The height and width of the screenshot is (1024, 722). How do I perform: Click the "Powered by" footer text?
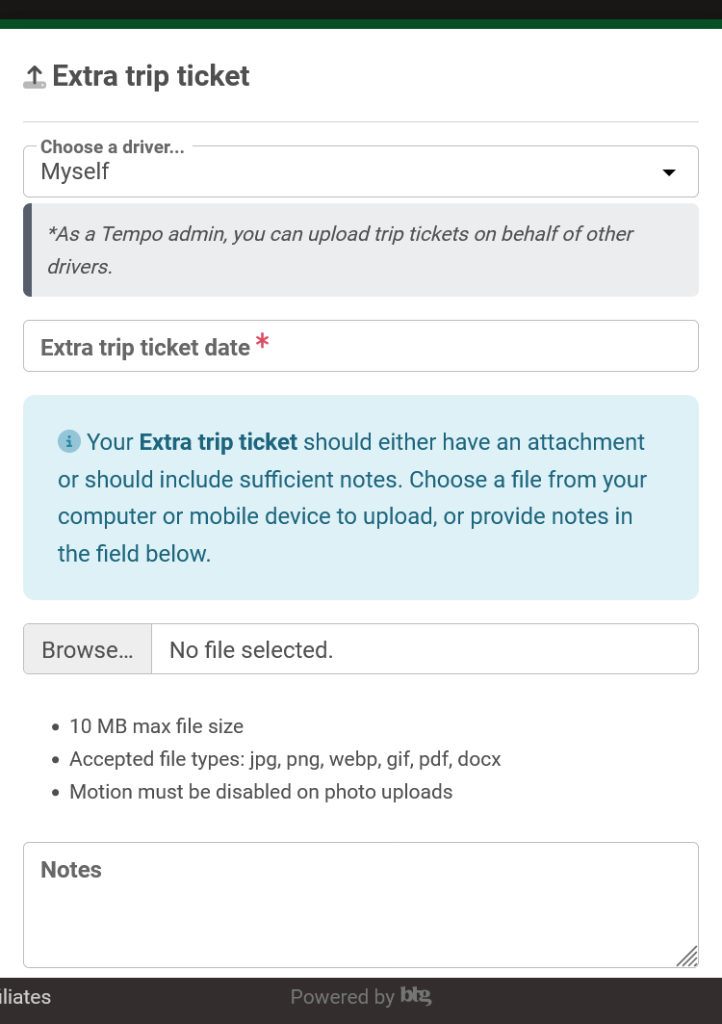[342, 997]
